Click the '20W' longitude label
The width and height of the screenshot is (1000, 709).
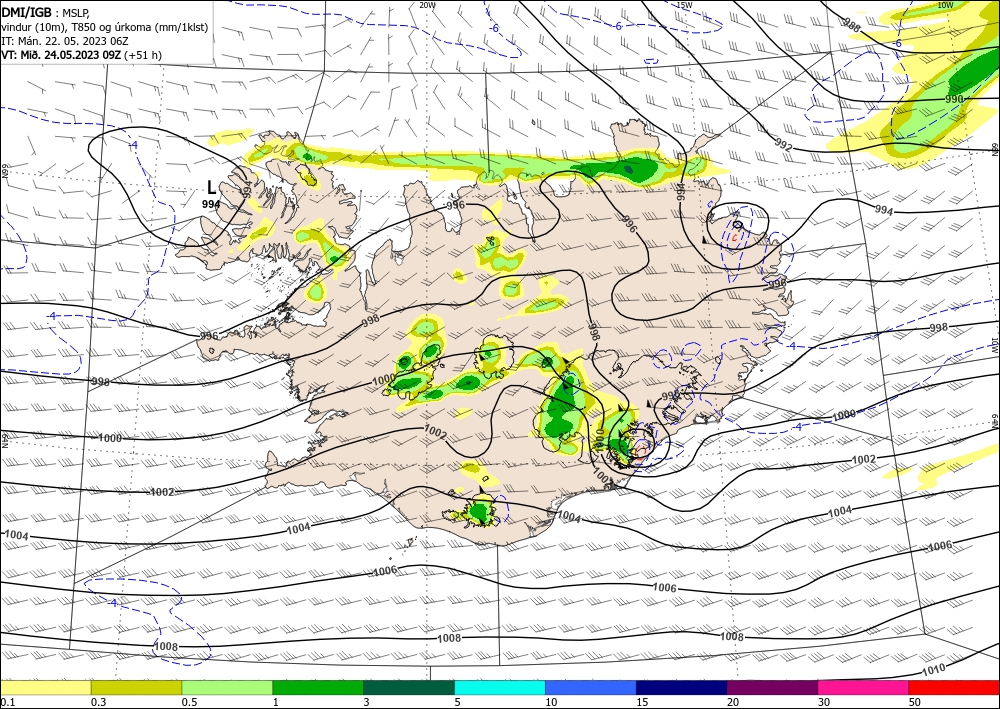click(428, 4)
